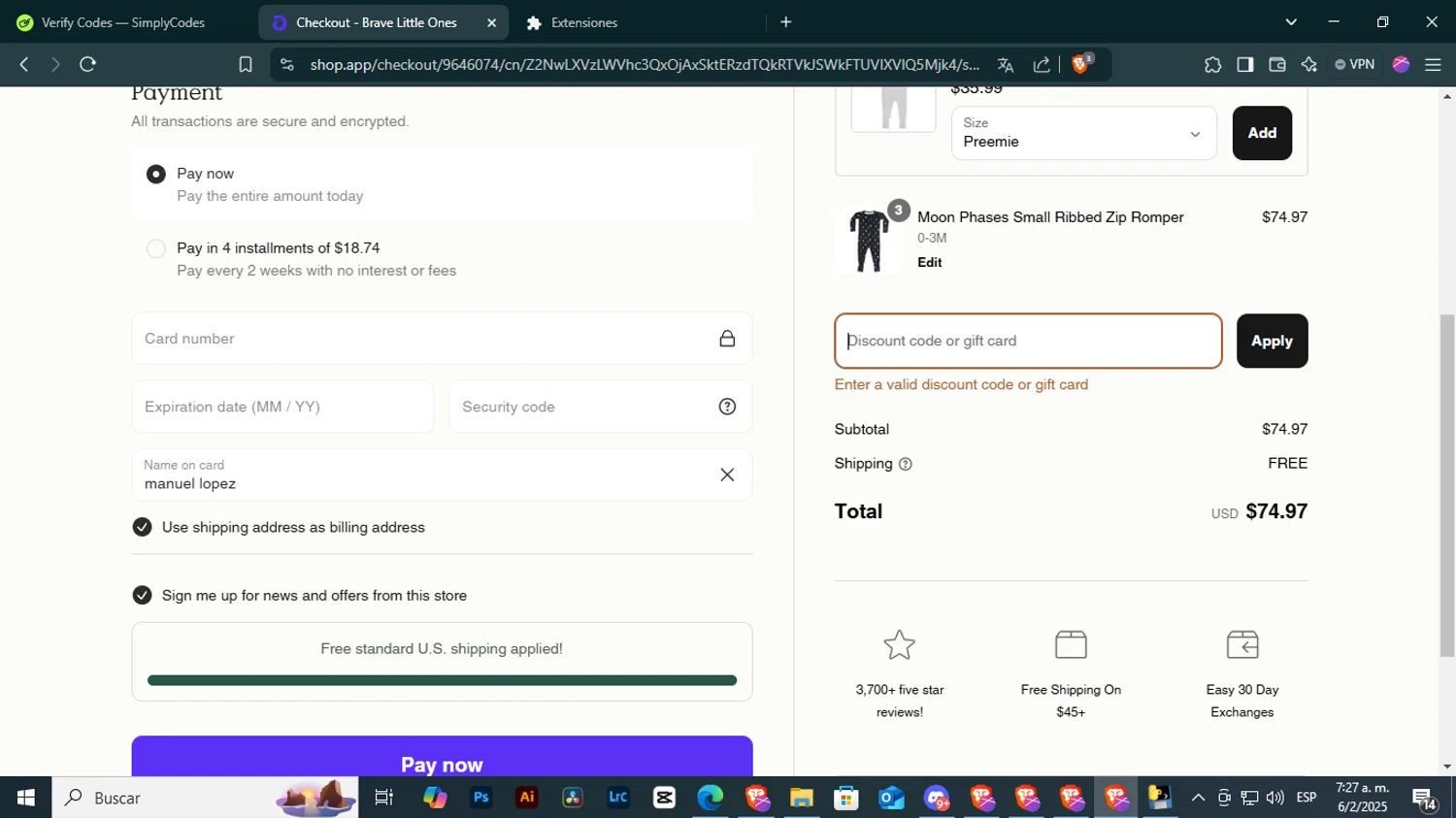Viewport: 1456px width, 818px height.
Task: Select the Pay now radio option
Action: click(x=156, y=174)
